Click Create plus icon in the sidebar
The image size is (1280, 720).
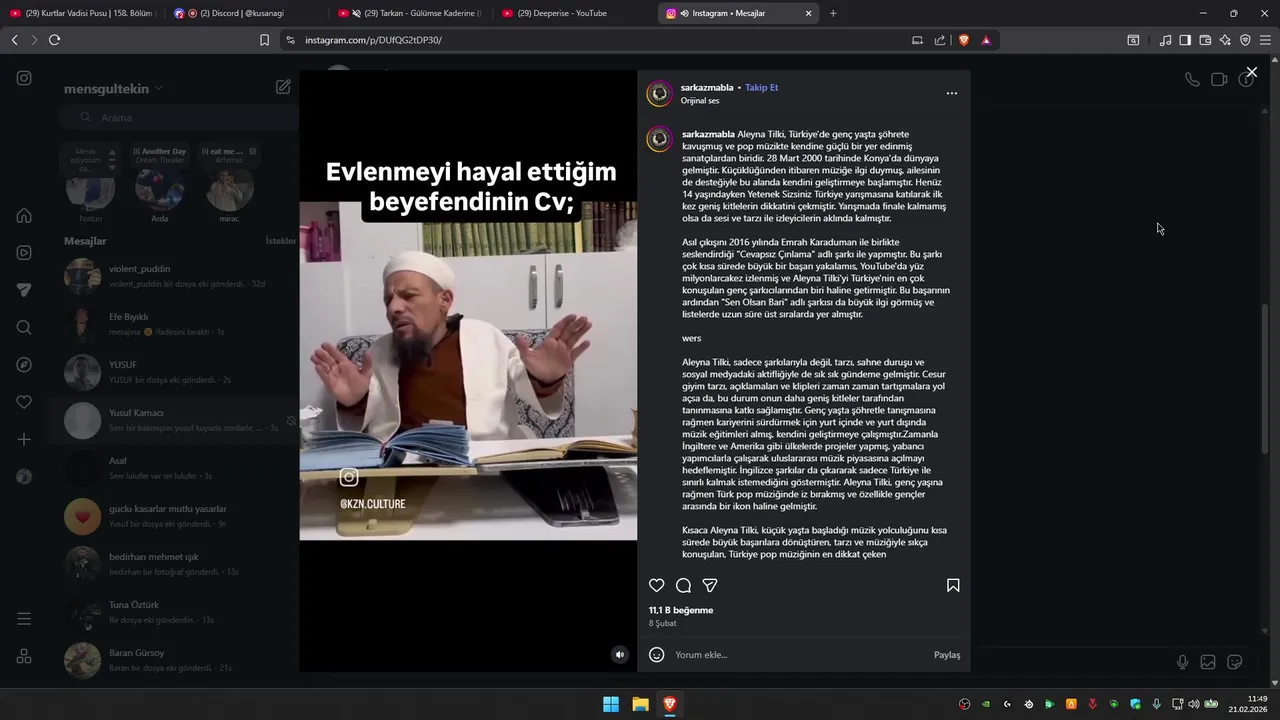[x=24, y=439]
